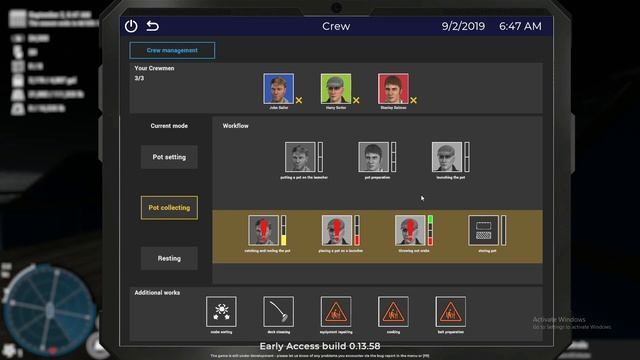Click the cooking warning icon
This screenshot has height=360, width=640.
(x=393, y=311)
